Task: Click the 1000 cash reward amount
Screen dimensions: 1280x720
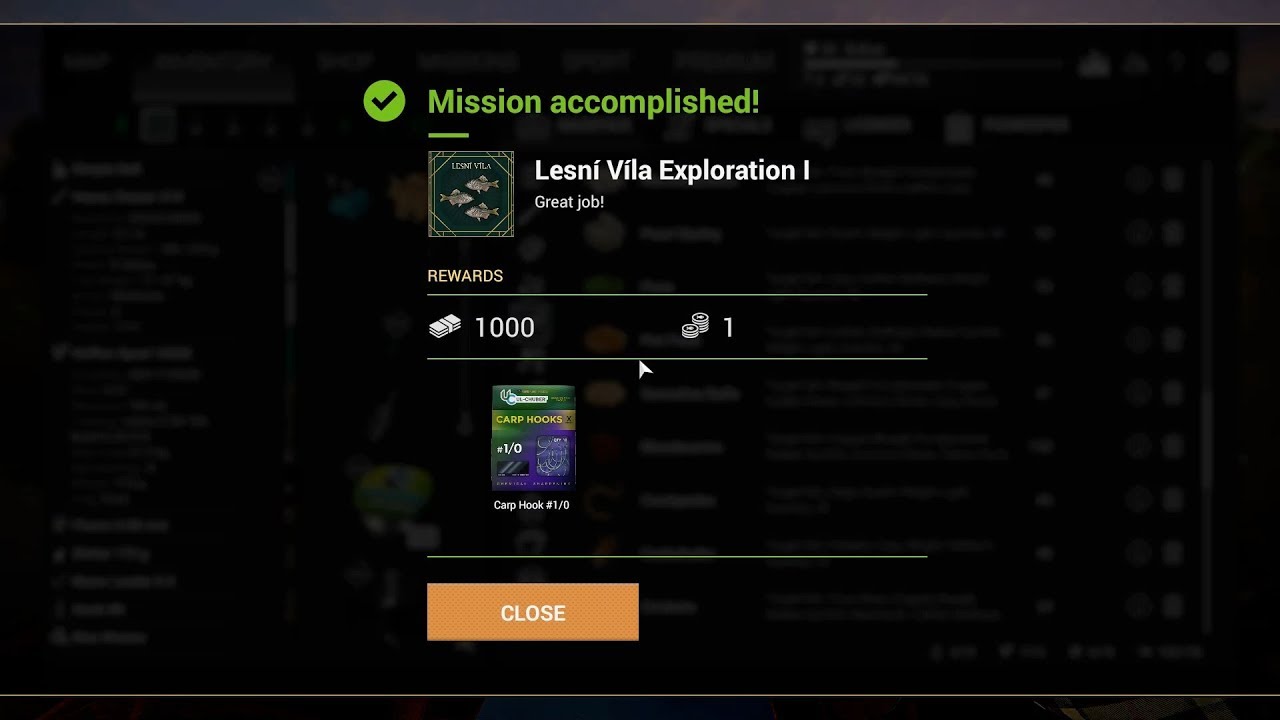Action: [504, 327]
